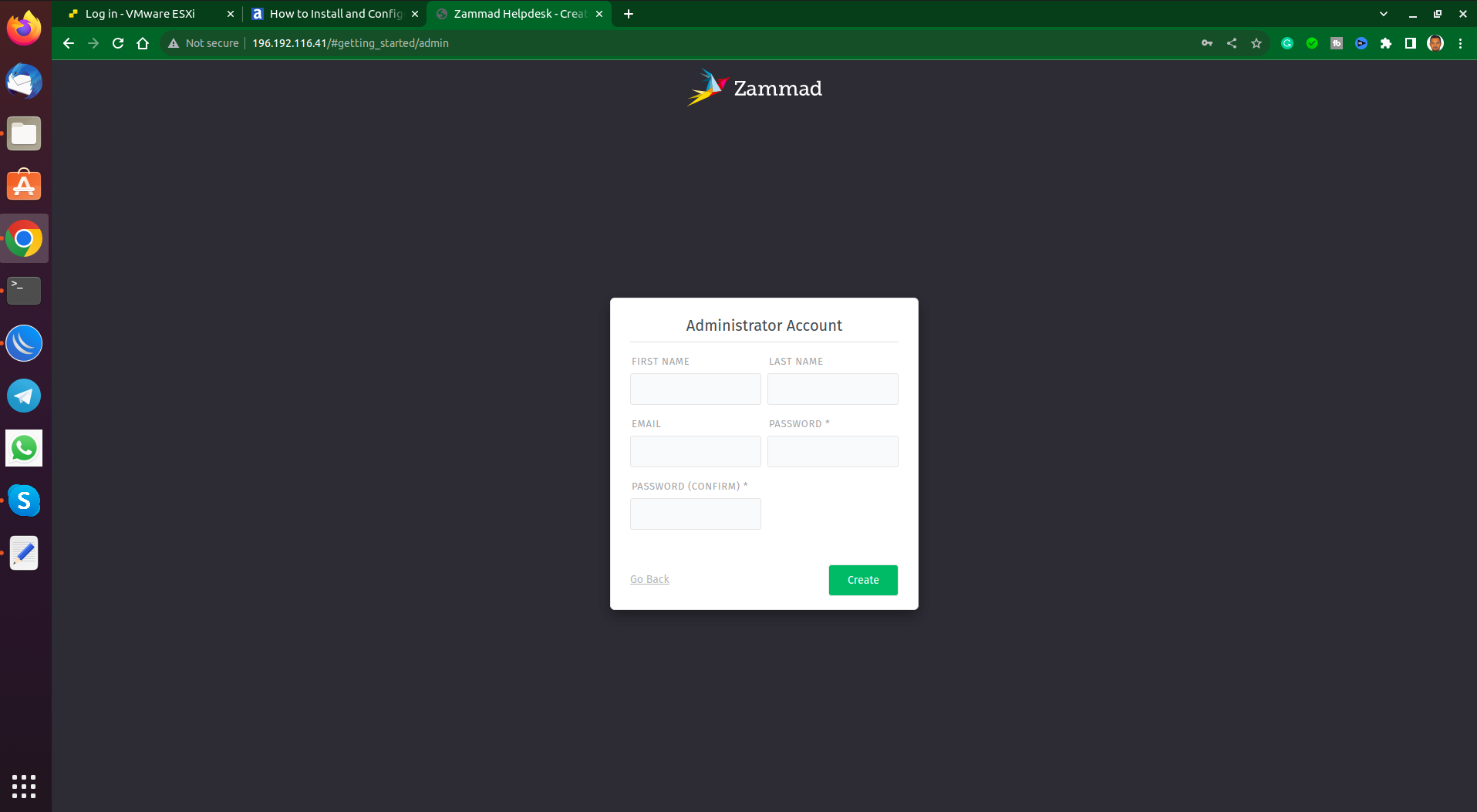Viewport: 1477px width, 812px height.
Task: Reload the current page
Action: pos(118,43)
